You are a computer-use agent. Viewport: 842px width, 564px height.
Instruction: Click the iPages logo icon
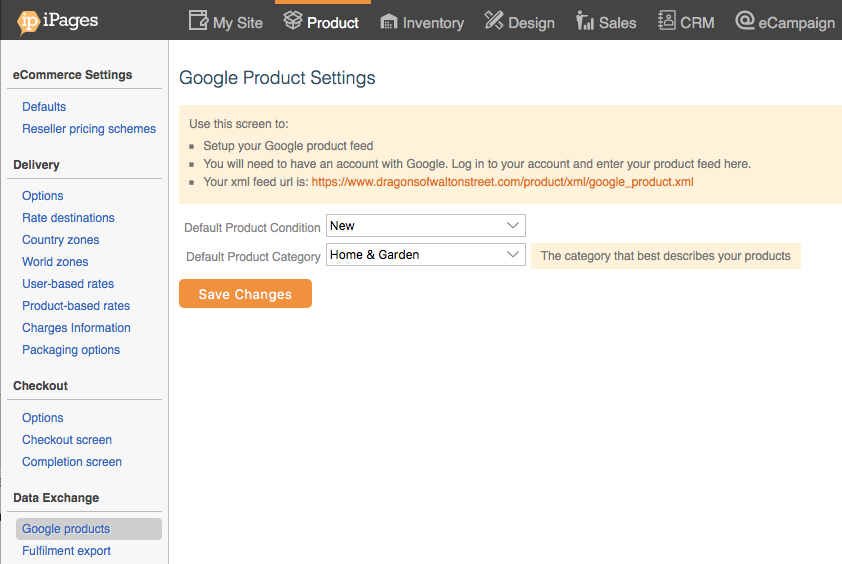[28, 23]
